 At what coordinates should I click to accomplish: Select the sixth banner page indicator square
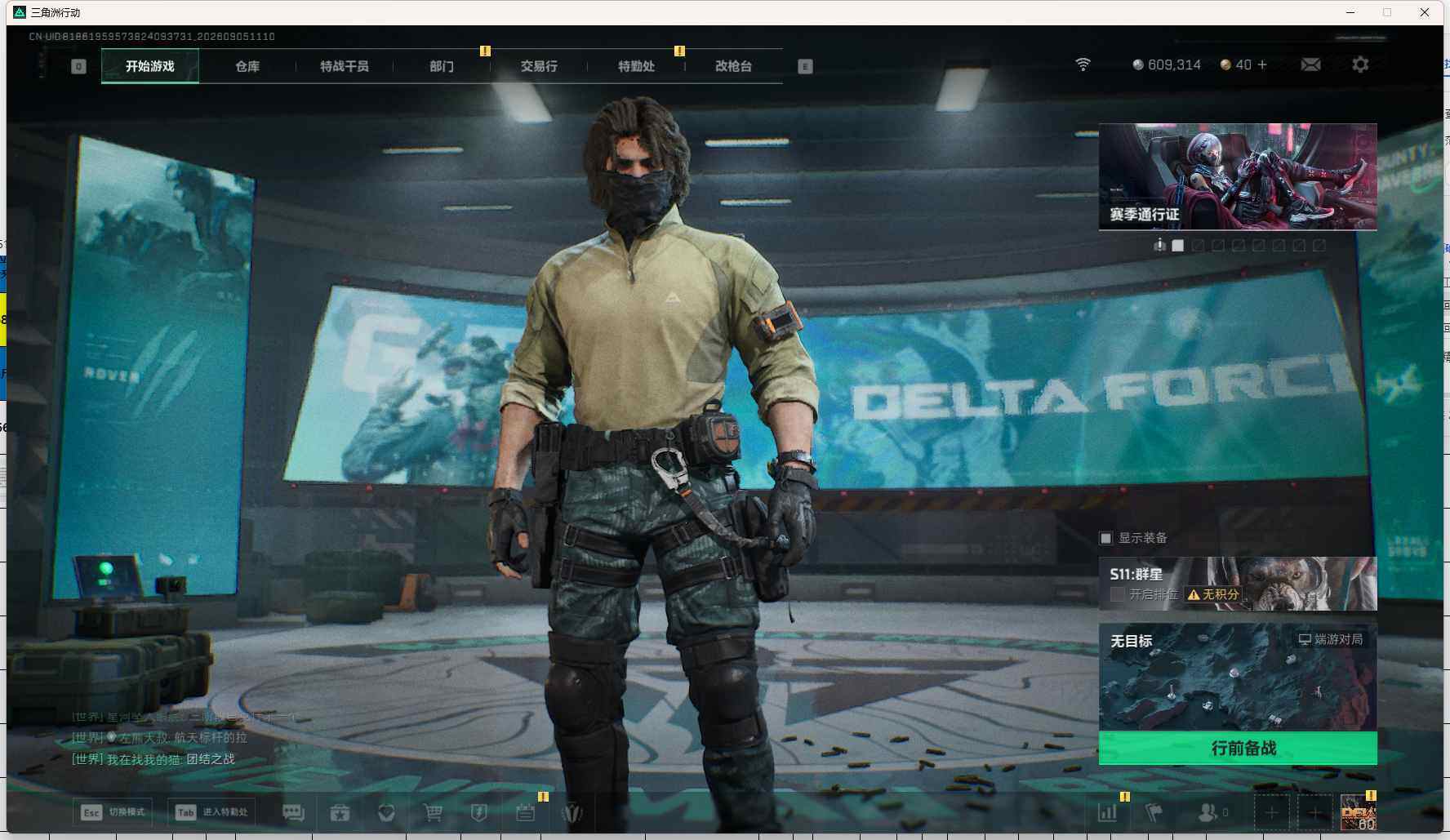click(x=1279, y=245)
